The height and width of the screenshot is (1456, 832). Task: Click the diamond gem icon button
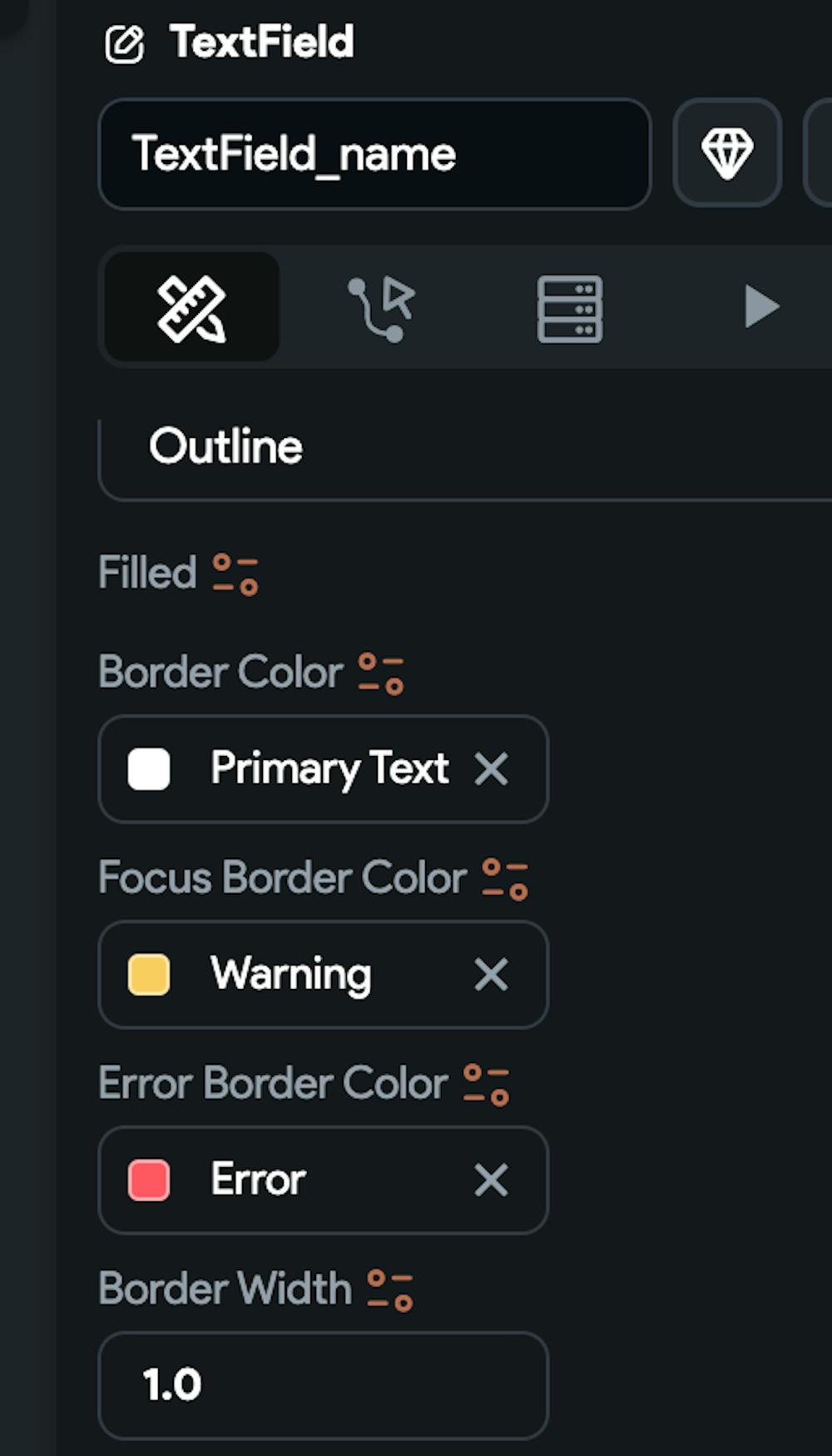coord(726,153)
